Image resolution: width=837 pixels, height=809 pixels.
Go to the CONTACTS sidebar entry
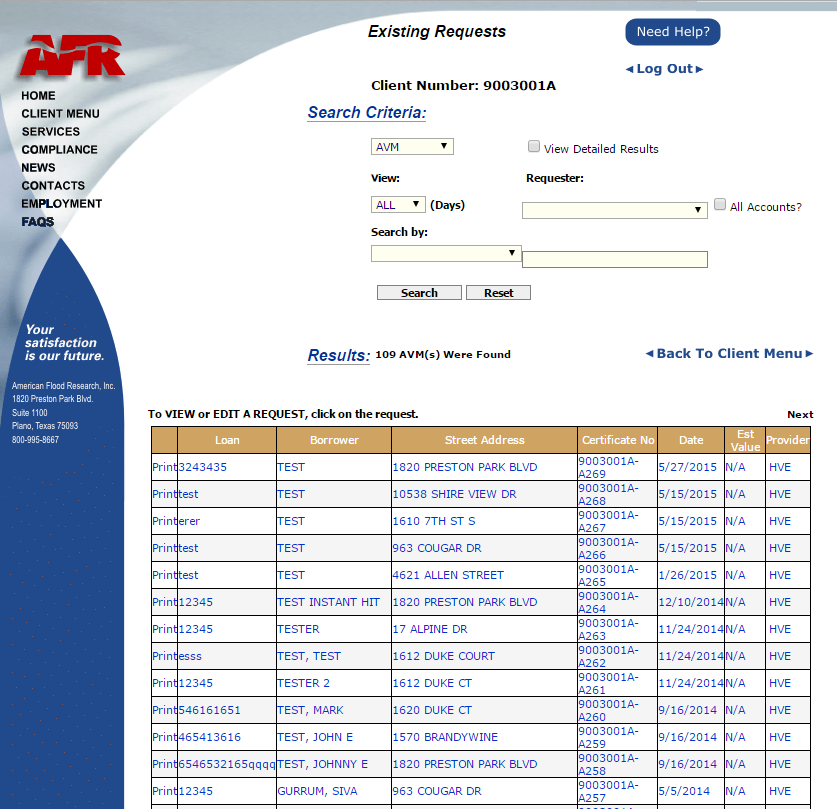[52, 185]
